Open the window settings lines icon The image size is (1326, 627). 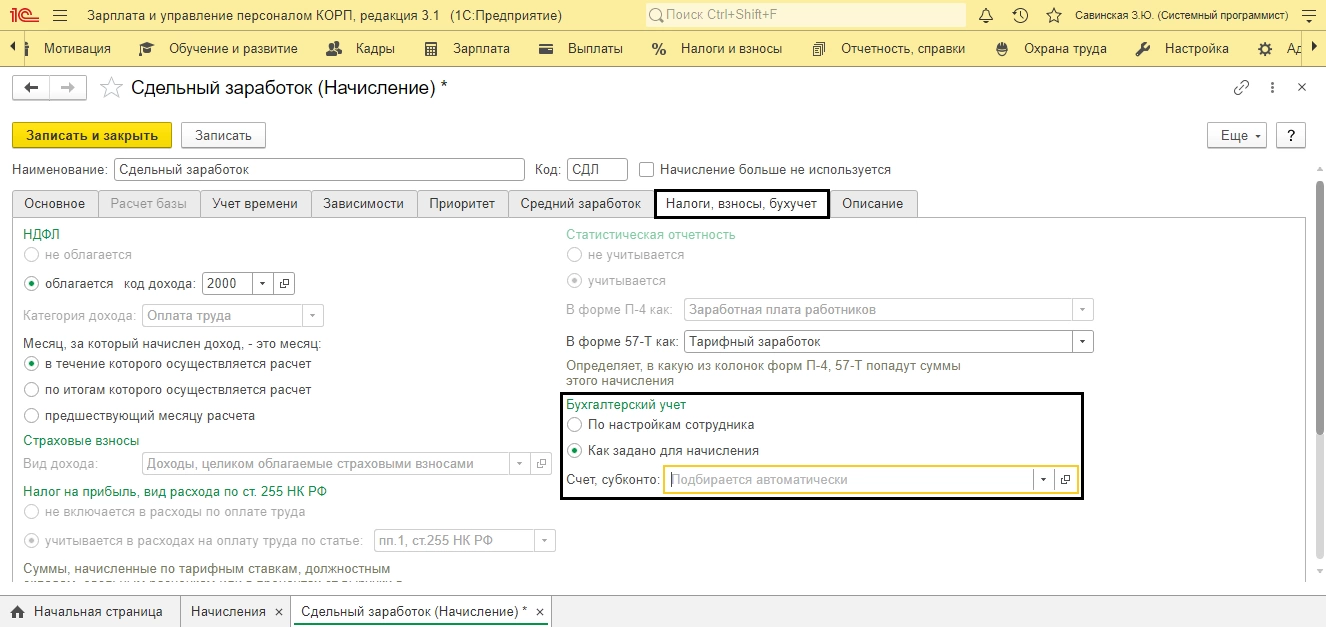(x=1310, y=16)
